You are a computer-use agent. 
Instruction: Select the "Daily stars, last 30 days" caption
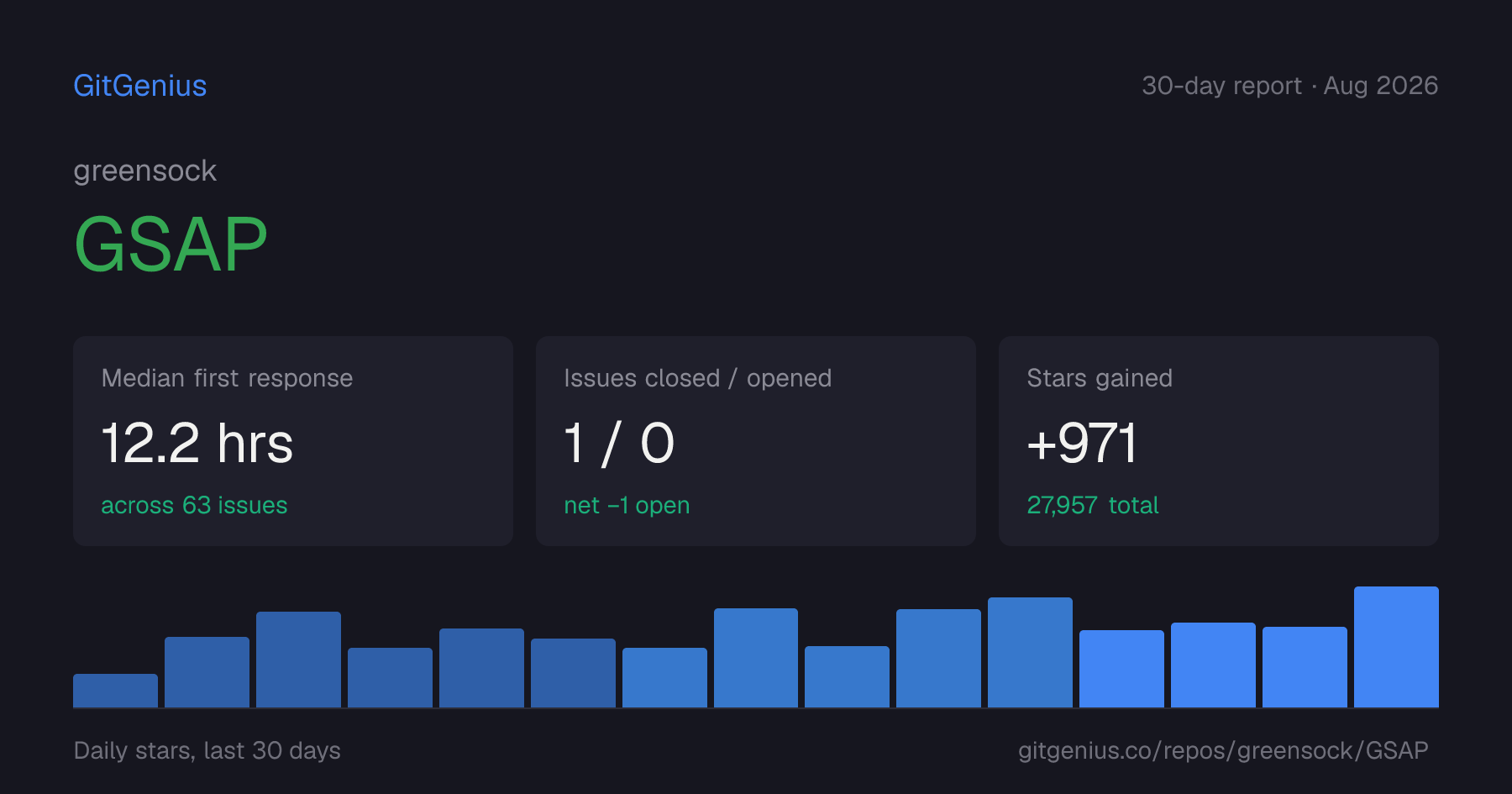click(x=207, y=750)
